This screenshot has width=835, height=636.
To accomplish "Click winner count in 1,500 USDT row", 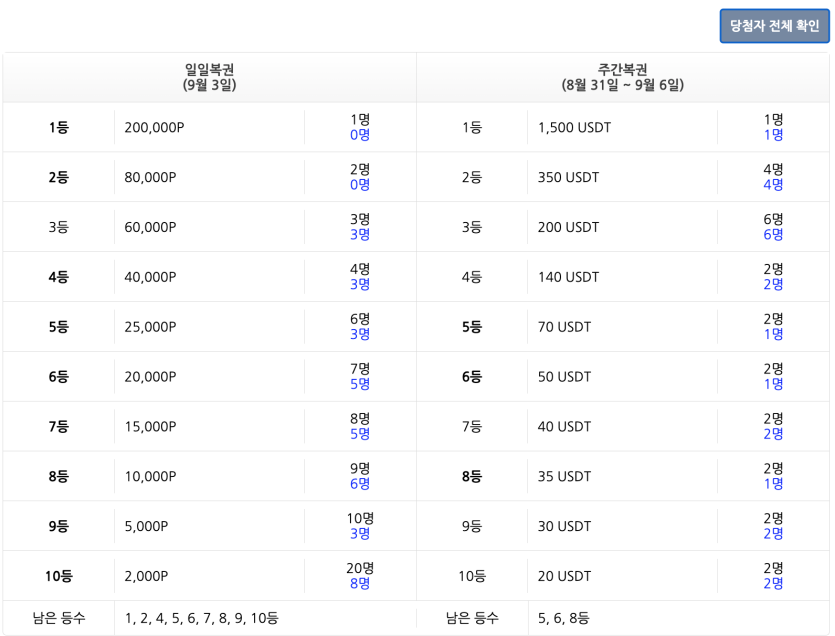I will [773, 127].
